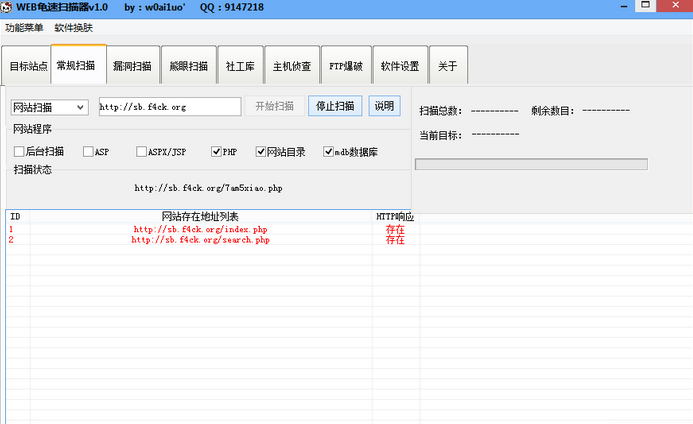The height and width of the screenshot is (424, 693).
Task: Switch to the 漏洞扫描 tab
Action: click(x=132, y=66)
